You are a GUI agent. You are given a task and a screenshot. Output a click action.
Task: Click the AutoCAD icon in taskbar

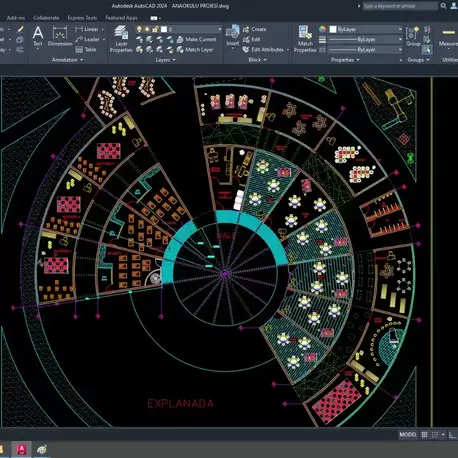click(22, 449)
